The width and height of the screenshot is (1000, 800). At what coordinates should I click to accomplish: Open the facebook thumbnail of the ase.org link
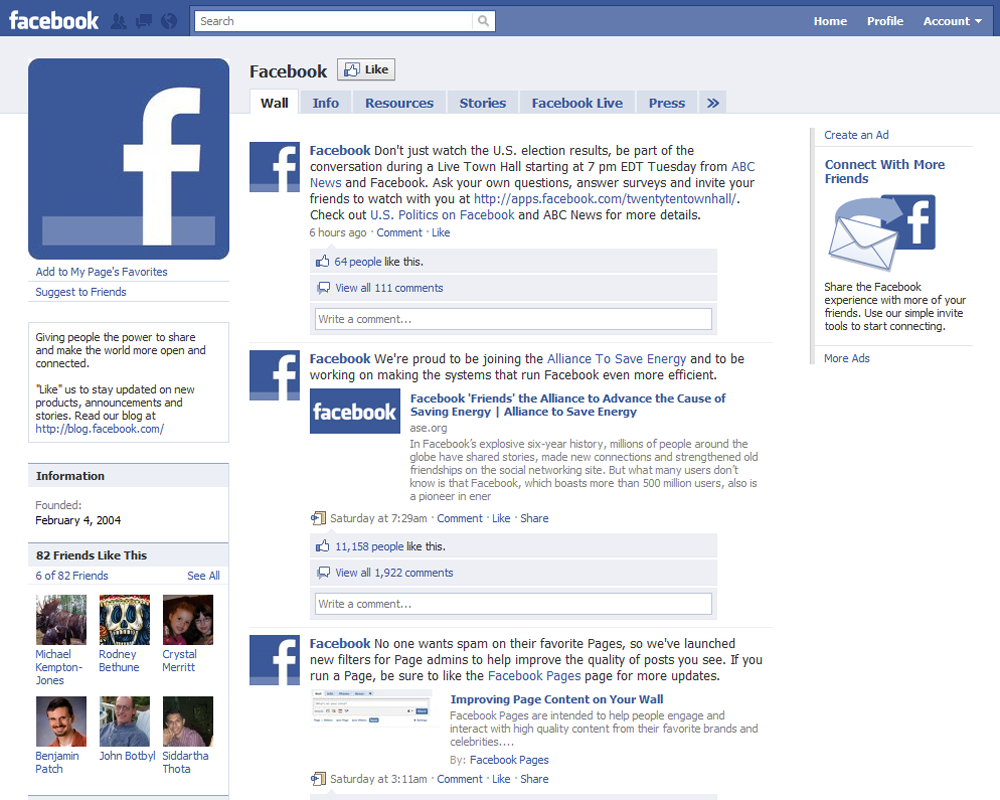pos(355,411)
